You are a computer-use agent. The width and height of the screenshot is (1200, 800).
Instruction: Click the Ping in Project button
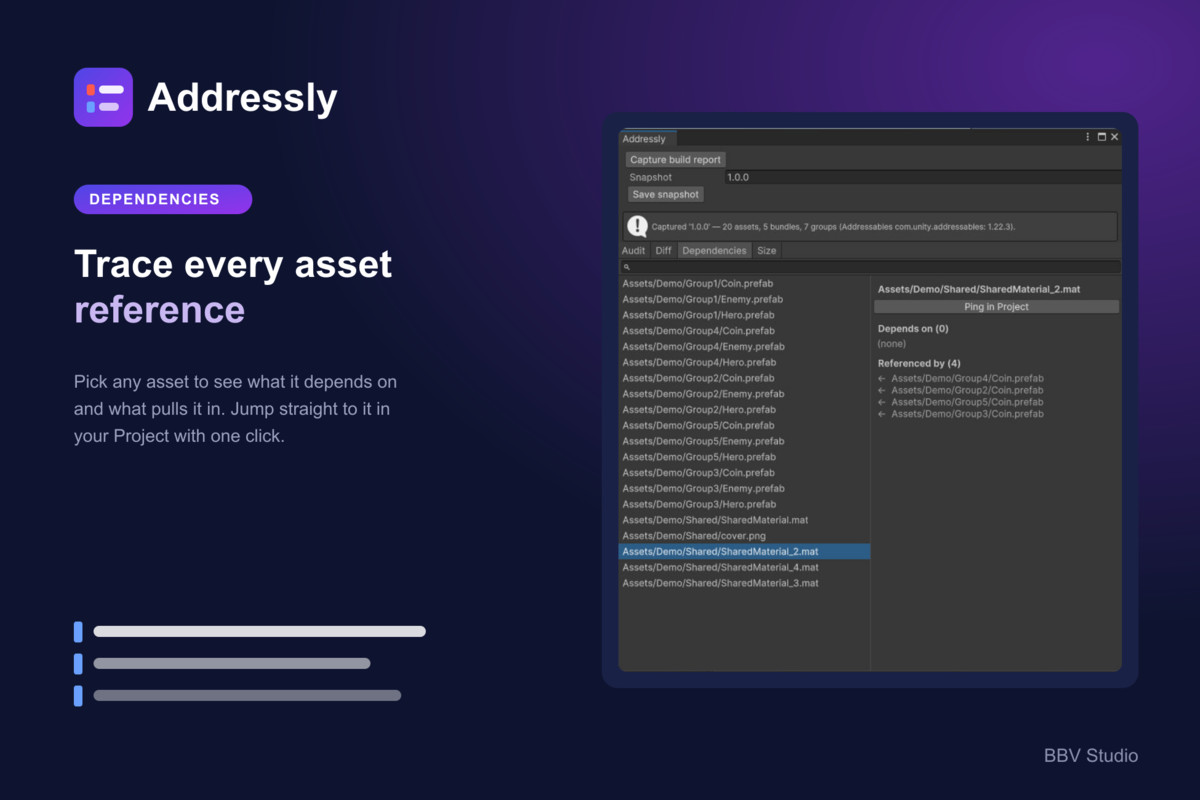(x=996, y=307)
